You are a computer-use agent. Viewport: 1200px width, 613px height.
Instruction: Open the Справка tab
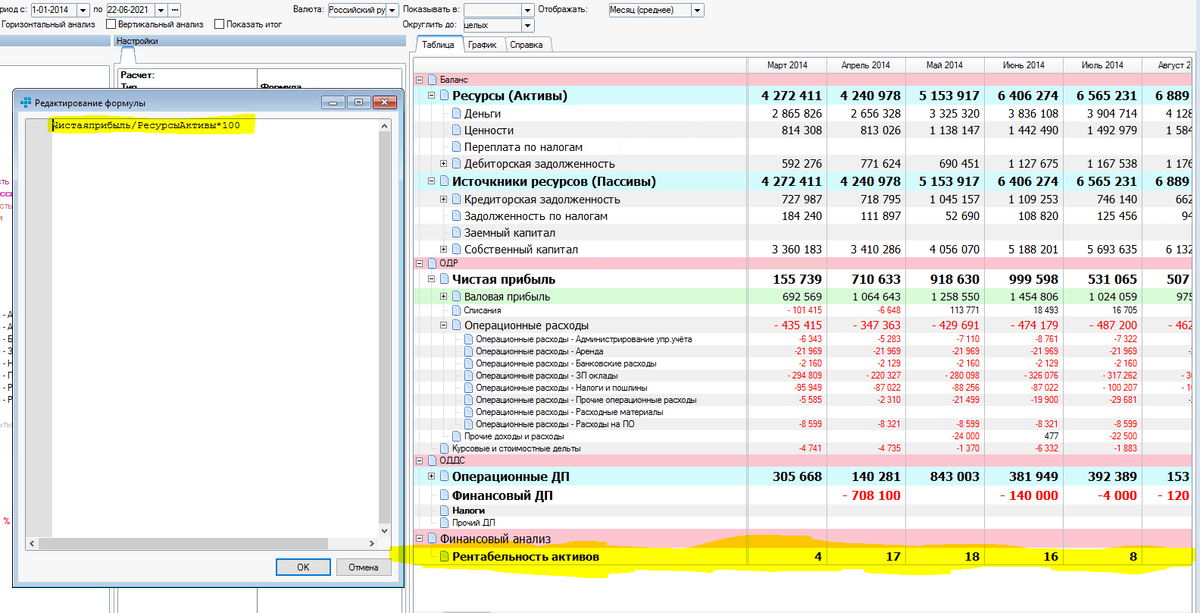point(527,44)
